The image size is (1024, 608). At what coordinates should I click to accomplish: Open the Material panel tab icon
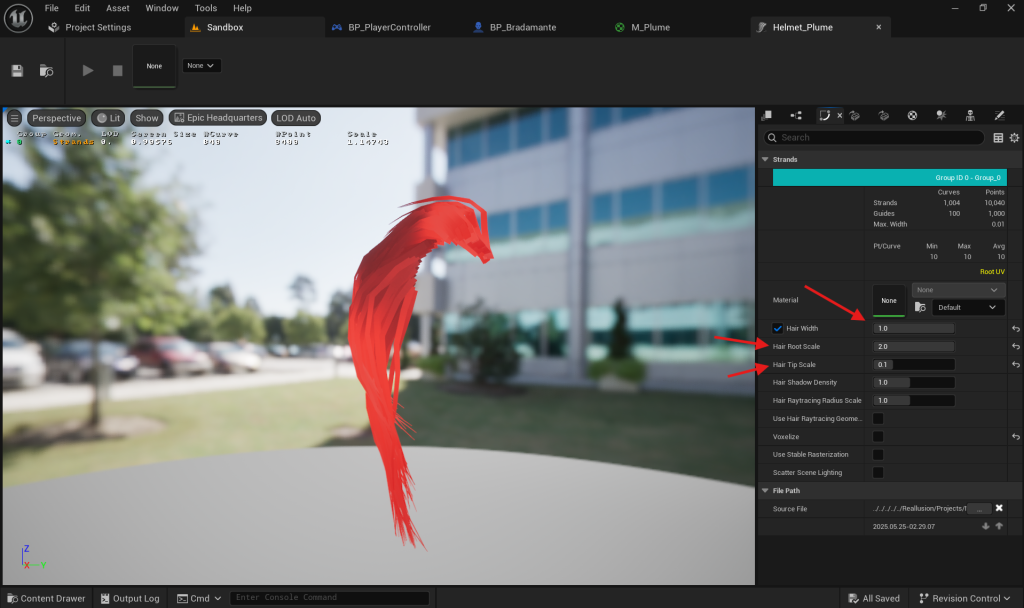click(912, 116)
